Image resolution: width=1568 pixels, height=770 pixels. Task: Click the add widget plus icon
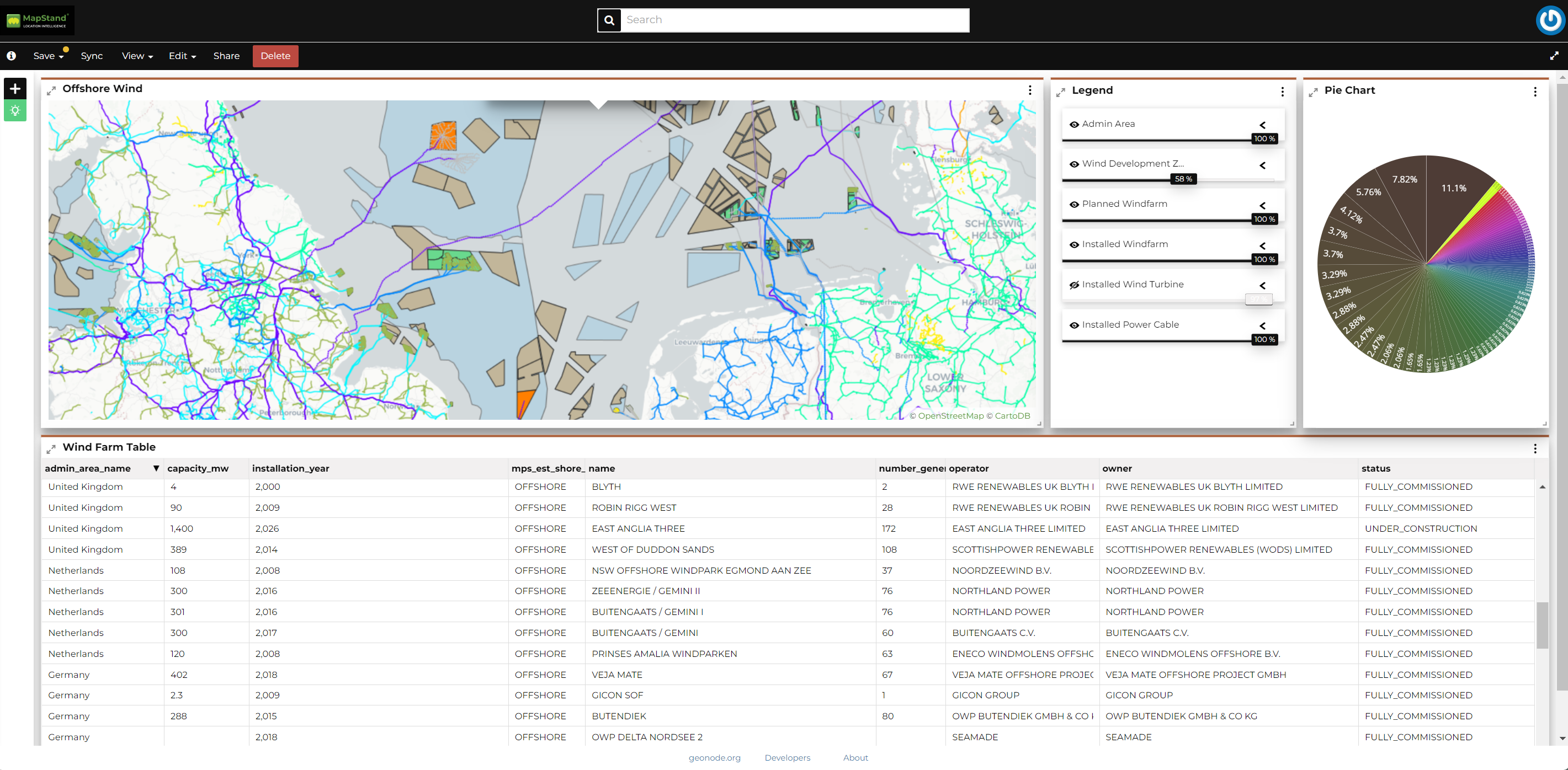pos(14,89)
